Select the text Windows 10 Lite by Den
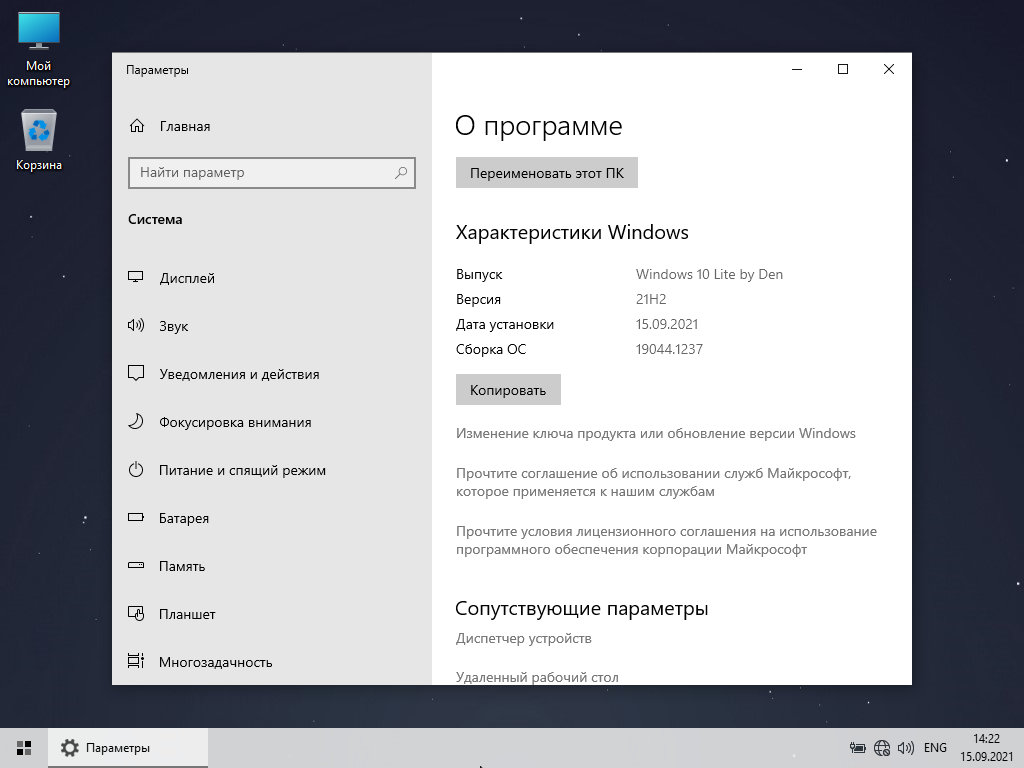Image resolution: width=1024 pixels, height=768 pixels. pyautogui.click(x=709, y=274)
